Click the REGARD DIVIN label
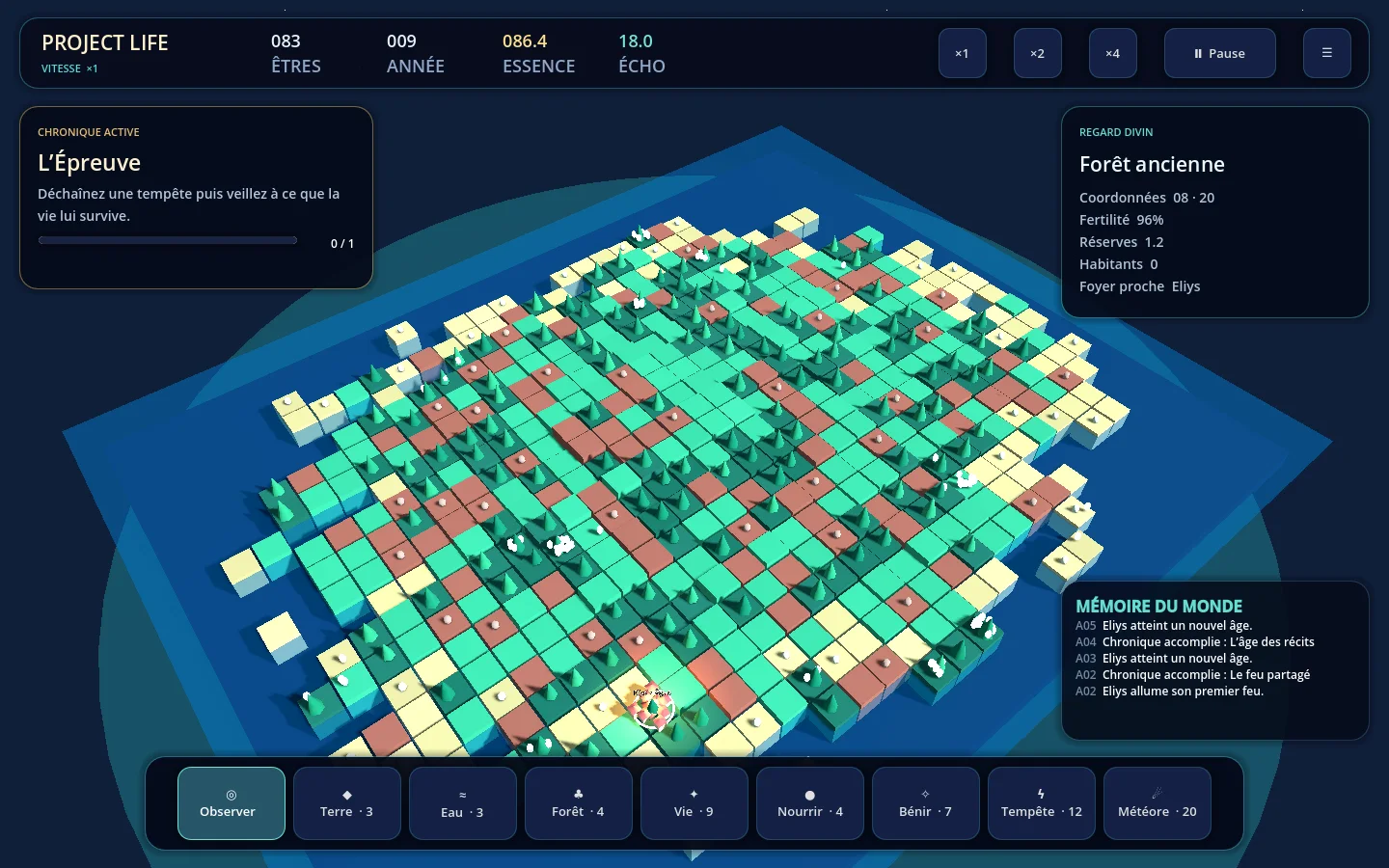 pyautogui.click(x=1116, y=132)
